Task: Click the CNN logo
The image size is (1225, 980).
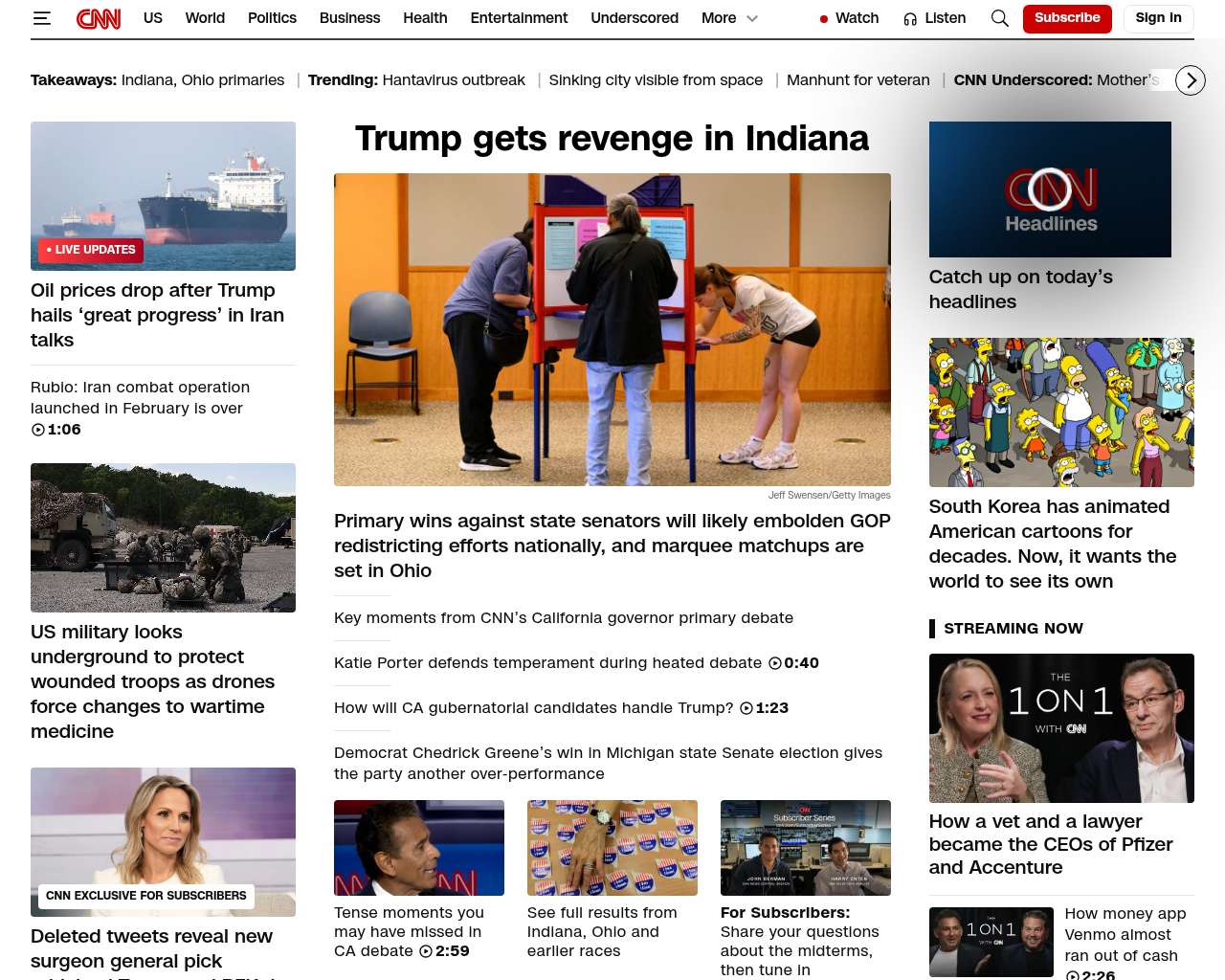Action: (x=99, y=18)
